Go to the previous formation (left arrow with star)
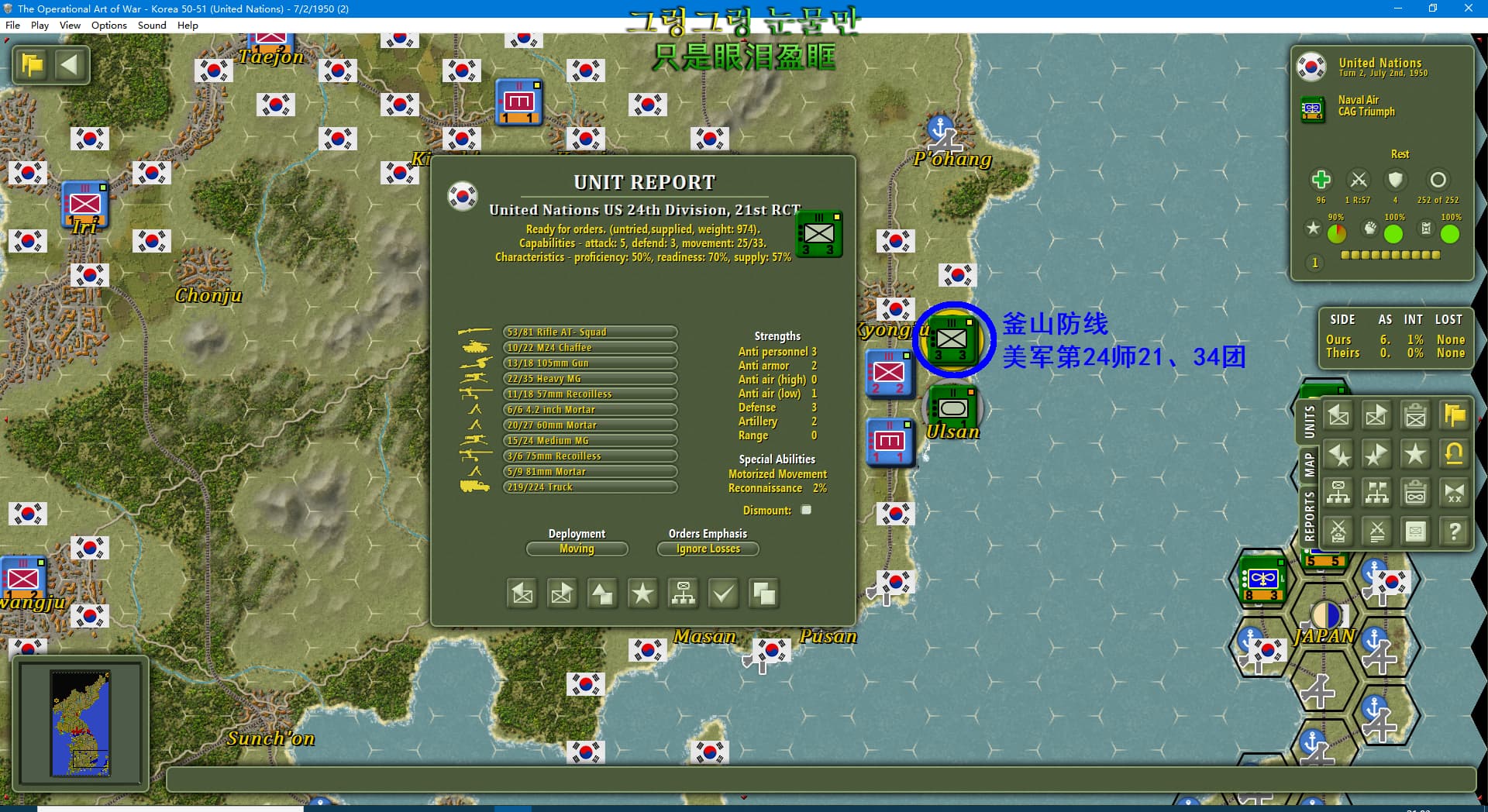The width and height of the screenshot is (1488, 812). [x=1338, y=455]
